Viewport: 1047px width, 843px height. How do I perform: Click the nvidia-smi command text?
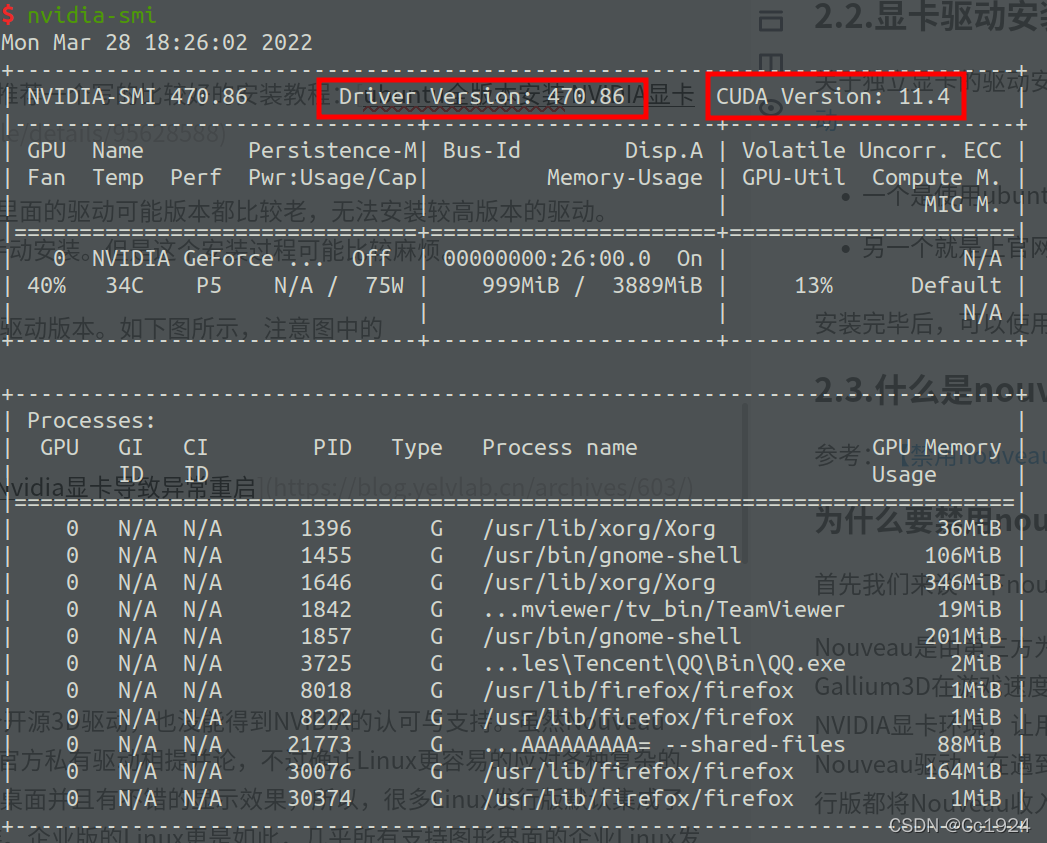[x=91, y=14]
